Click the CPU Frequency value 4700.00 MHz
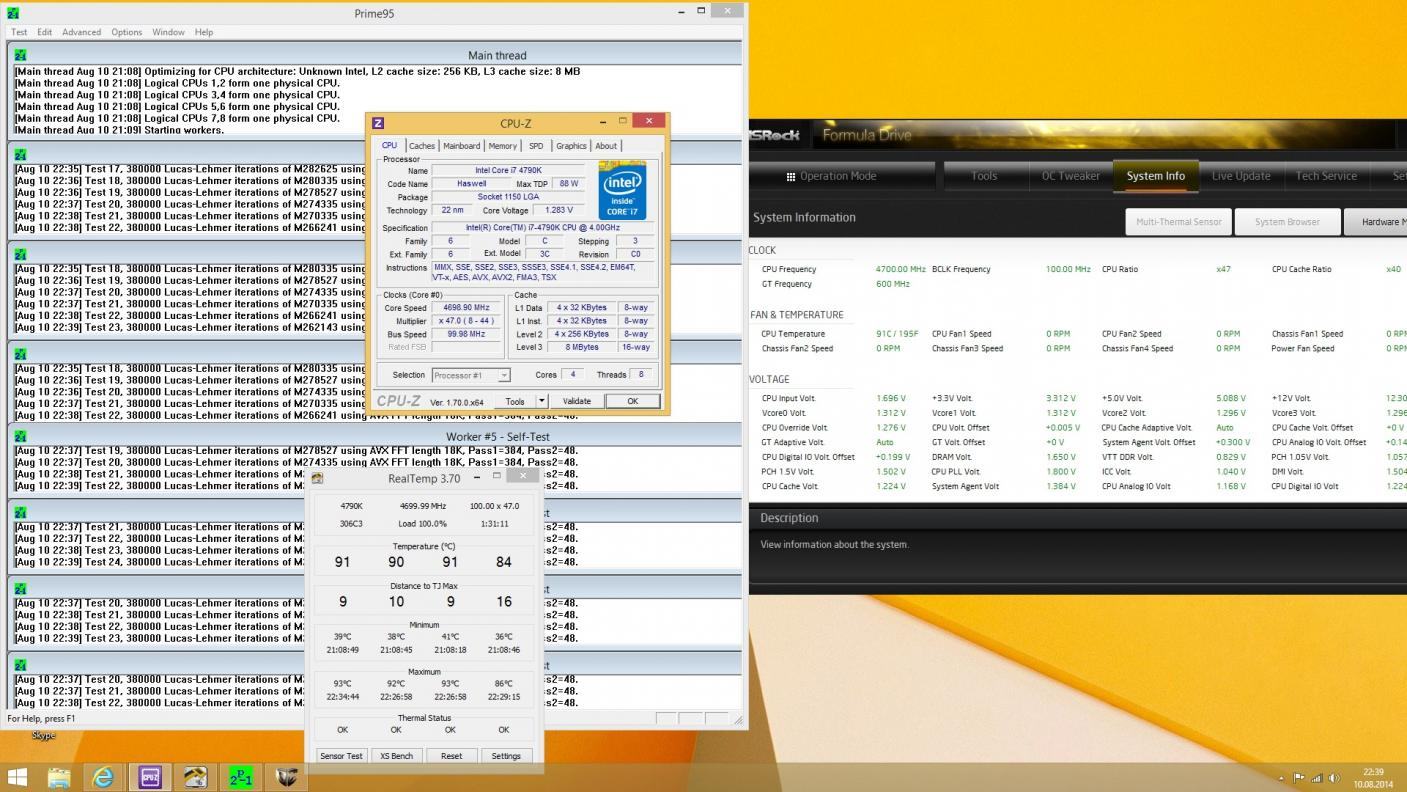 [x=900, y=269]
